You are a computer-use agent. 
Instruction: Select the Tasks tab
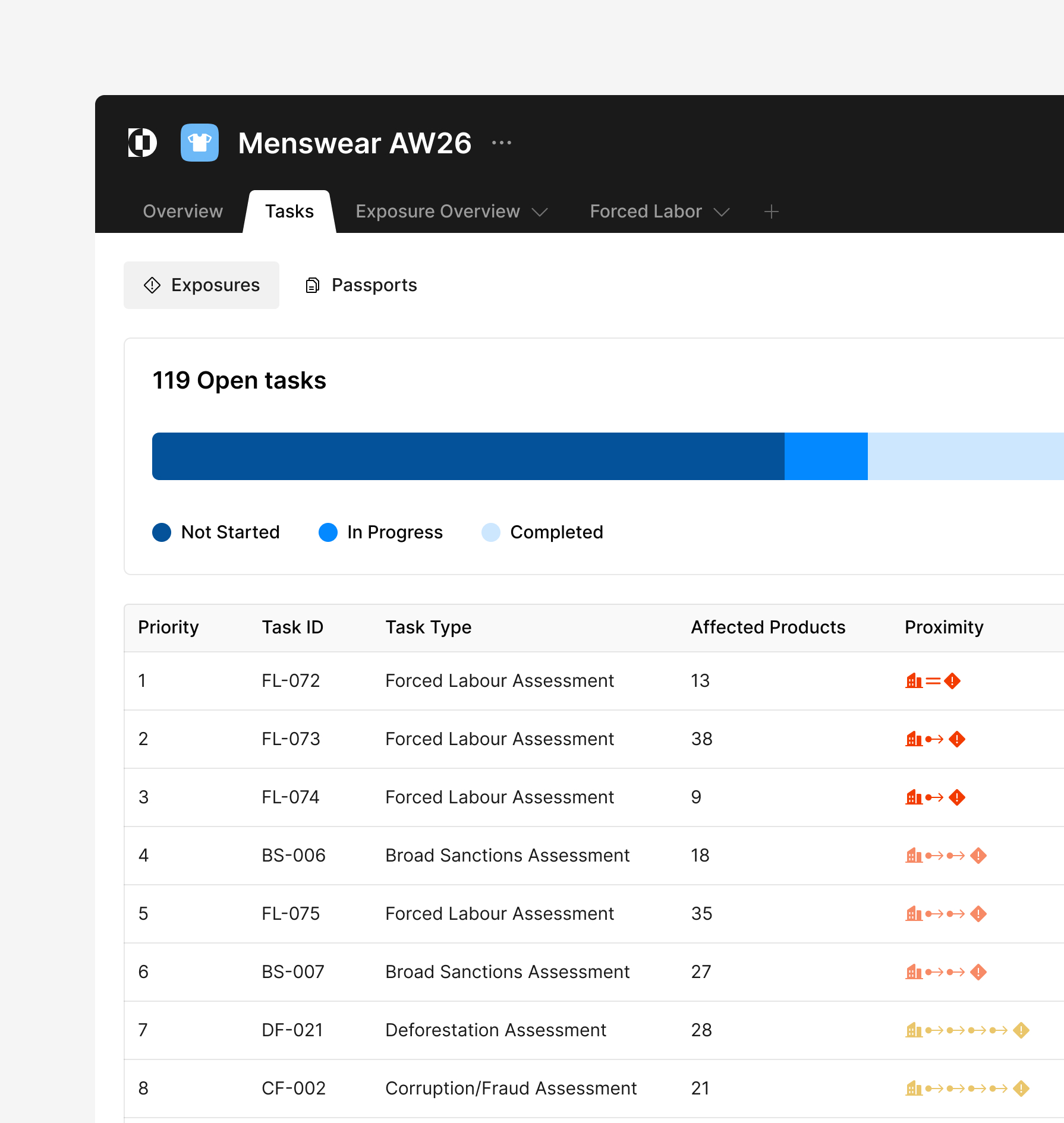click(x=289, y=212)
